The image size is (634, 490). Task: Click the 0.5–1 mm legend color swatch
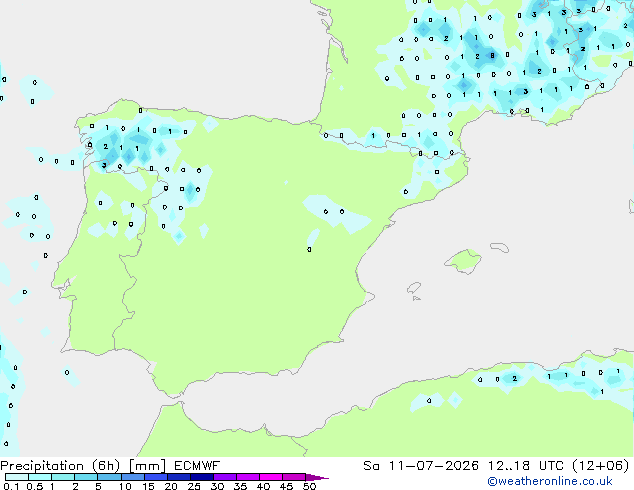tap(40, 477)
